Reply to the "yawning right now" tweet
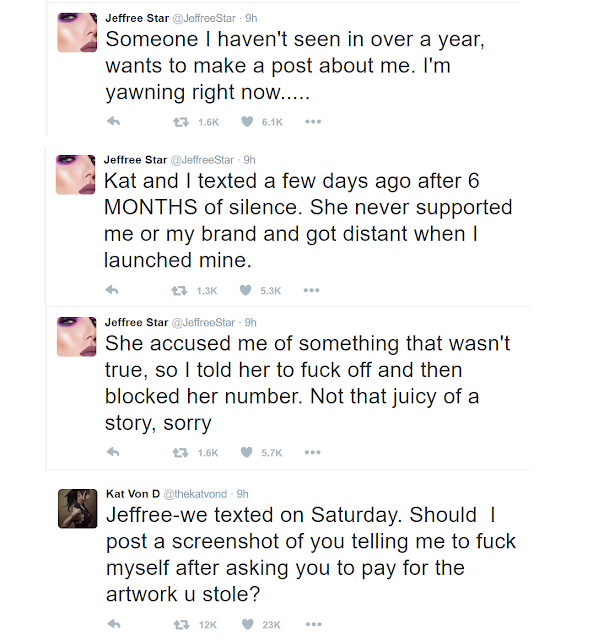The height and width of the screenshot is (640, 593). point(113,121)
